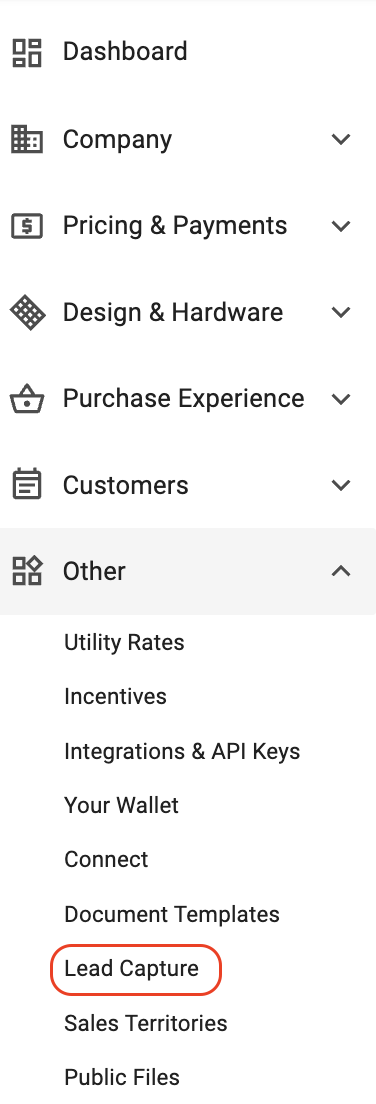
Task: Click the Purchase Experience basket icon
Action: pos(27,399)
